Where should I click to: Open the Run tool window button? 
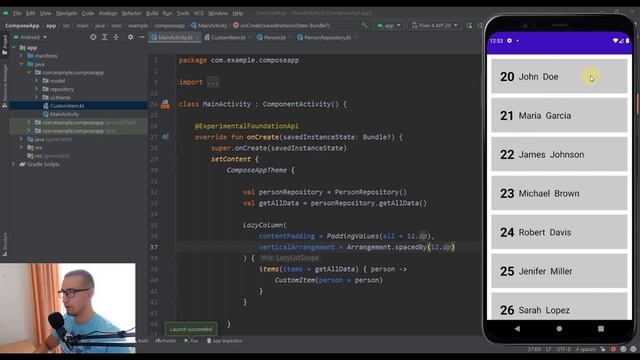[x=191, y=340]
